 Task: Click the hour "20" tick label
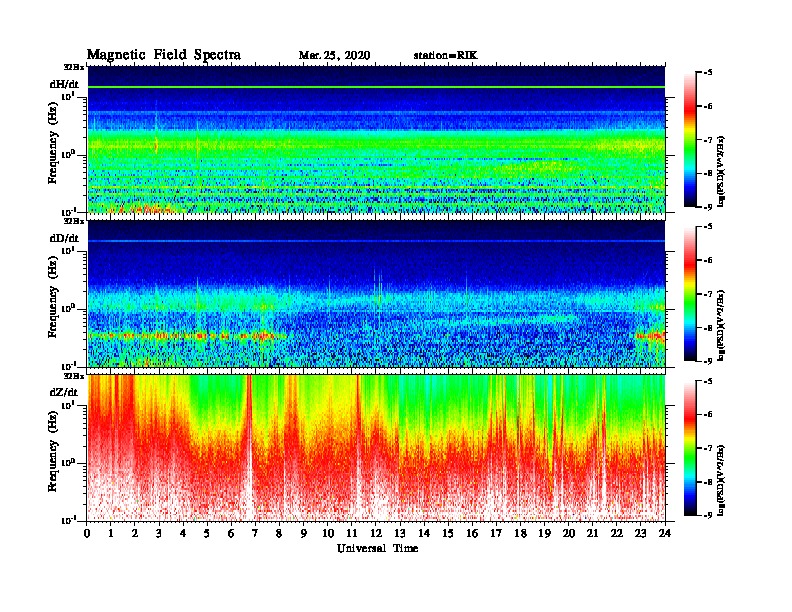point(569,533)
